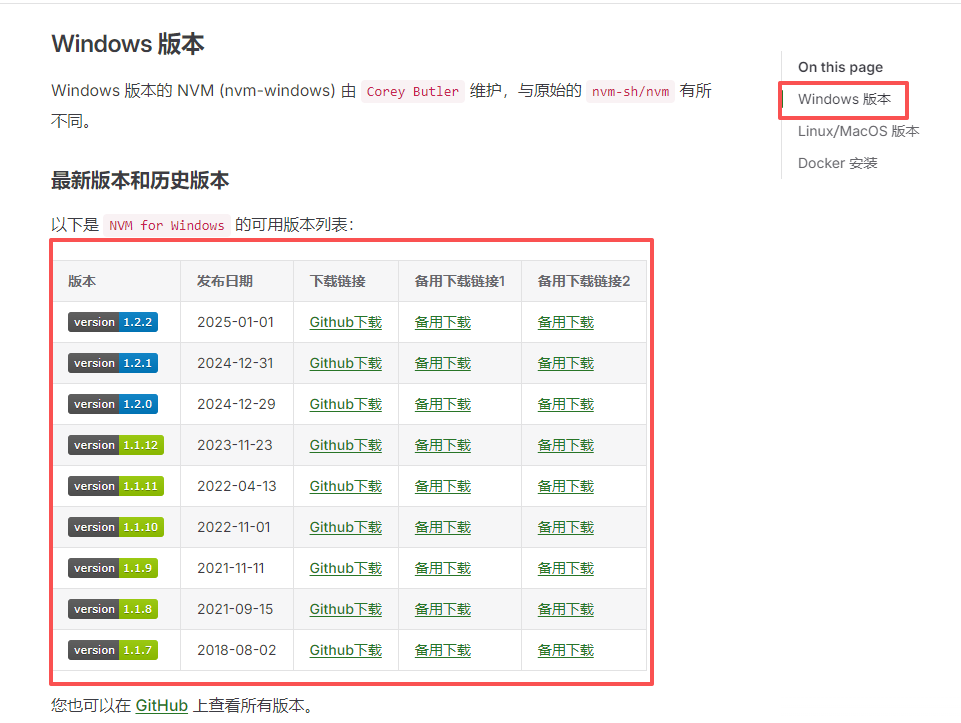
Task: Click the 备用下载链接2 column header
Action: [x=583, y=281]
